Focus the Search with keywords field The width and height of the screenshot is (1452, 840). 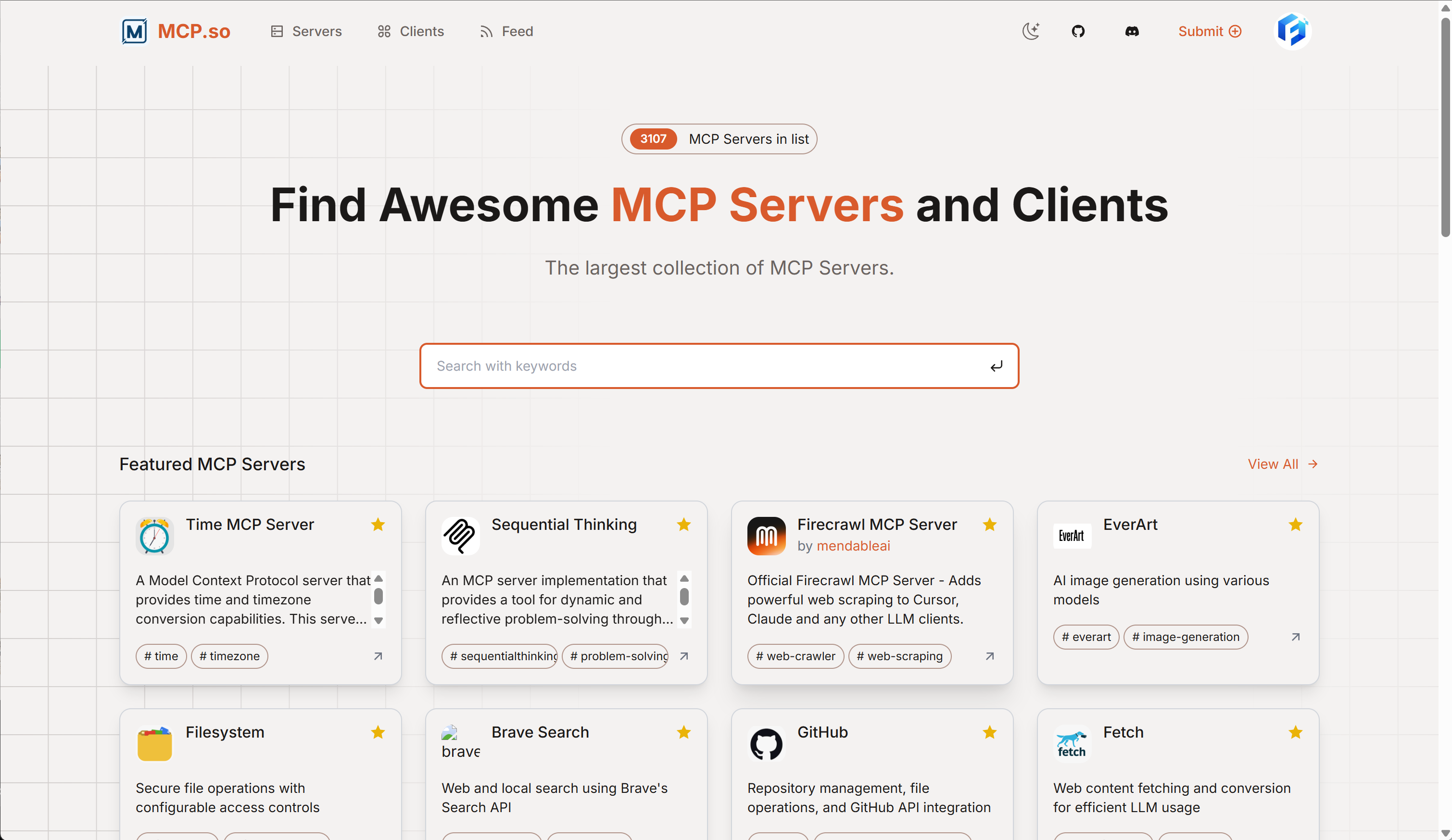tap(709, 366)
